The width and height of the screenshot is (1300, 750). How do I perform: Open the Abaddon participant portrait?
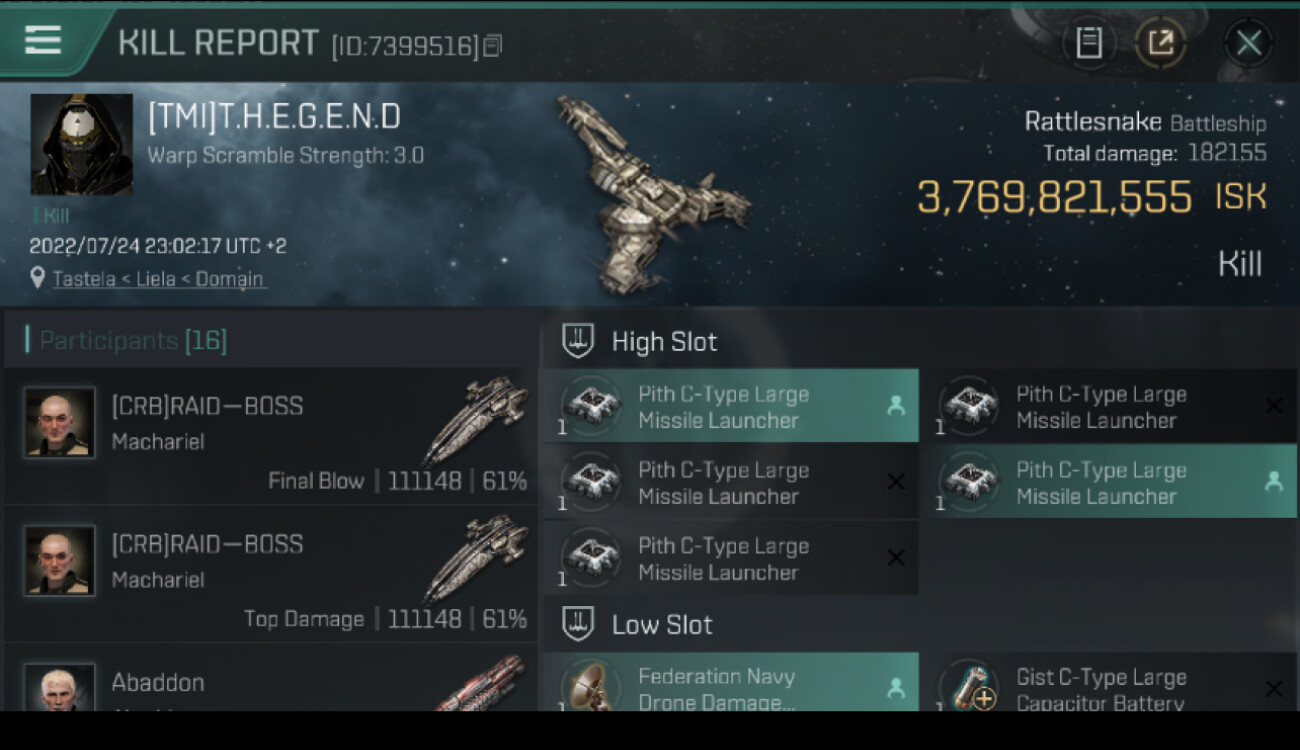(x=59, y=688)
